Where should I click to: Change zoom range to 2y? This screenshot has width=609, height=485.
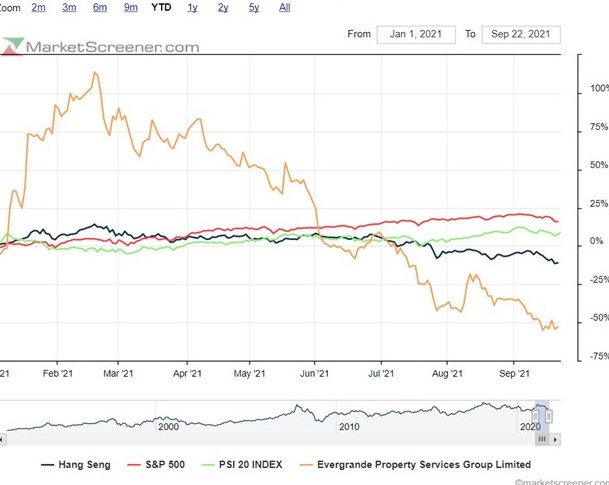tap(223, 7)
